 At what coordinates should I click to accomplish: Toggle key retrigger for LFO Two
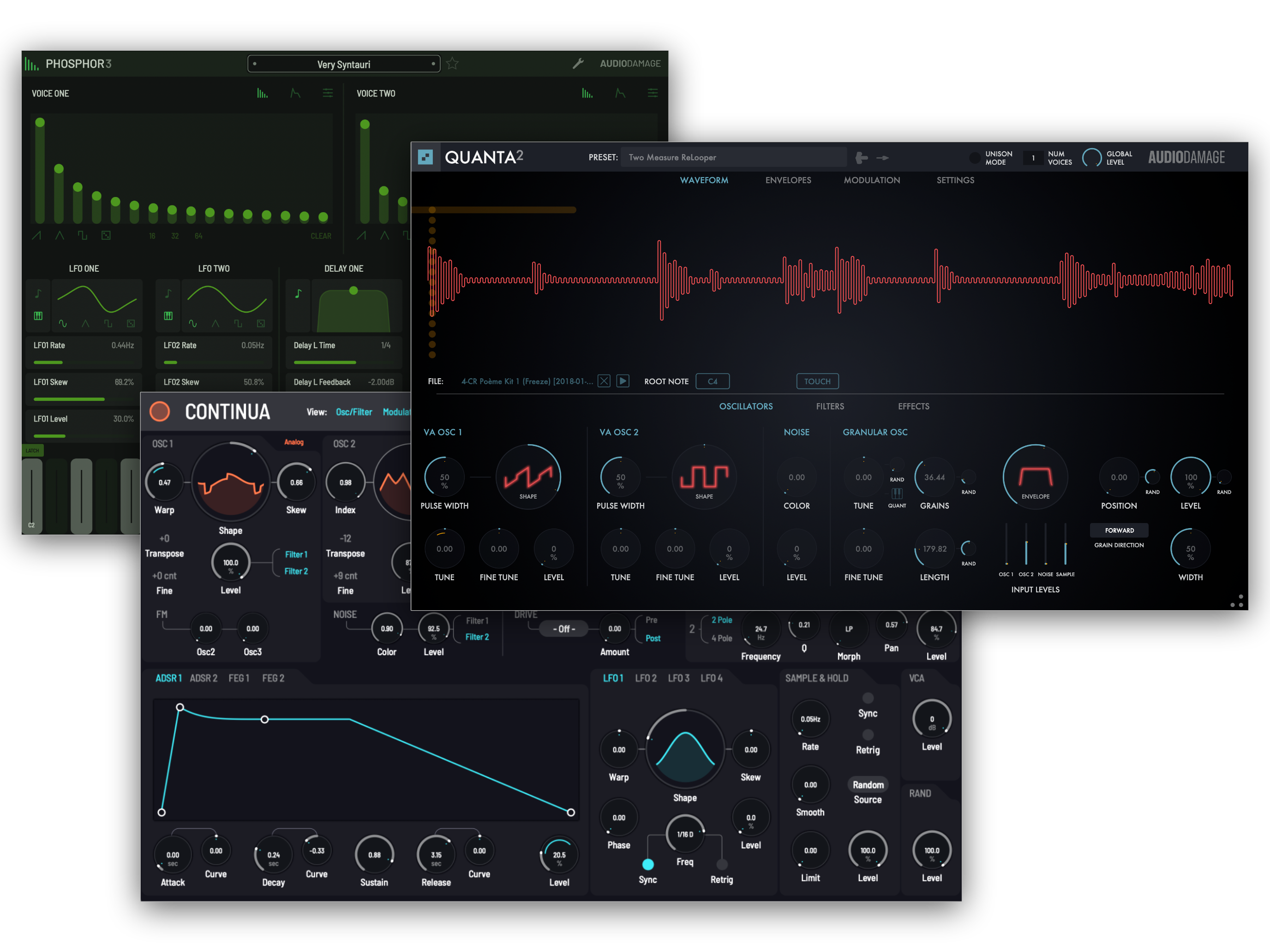tap(168, 315)
